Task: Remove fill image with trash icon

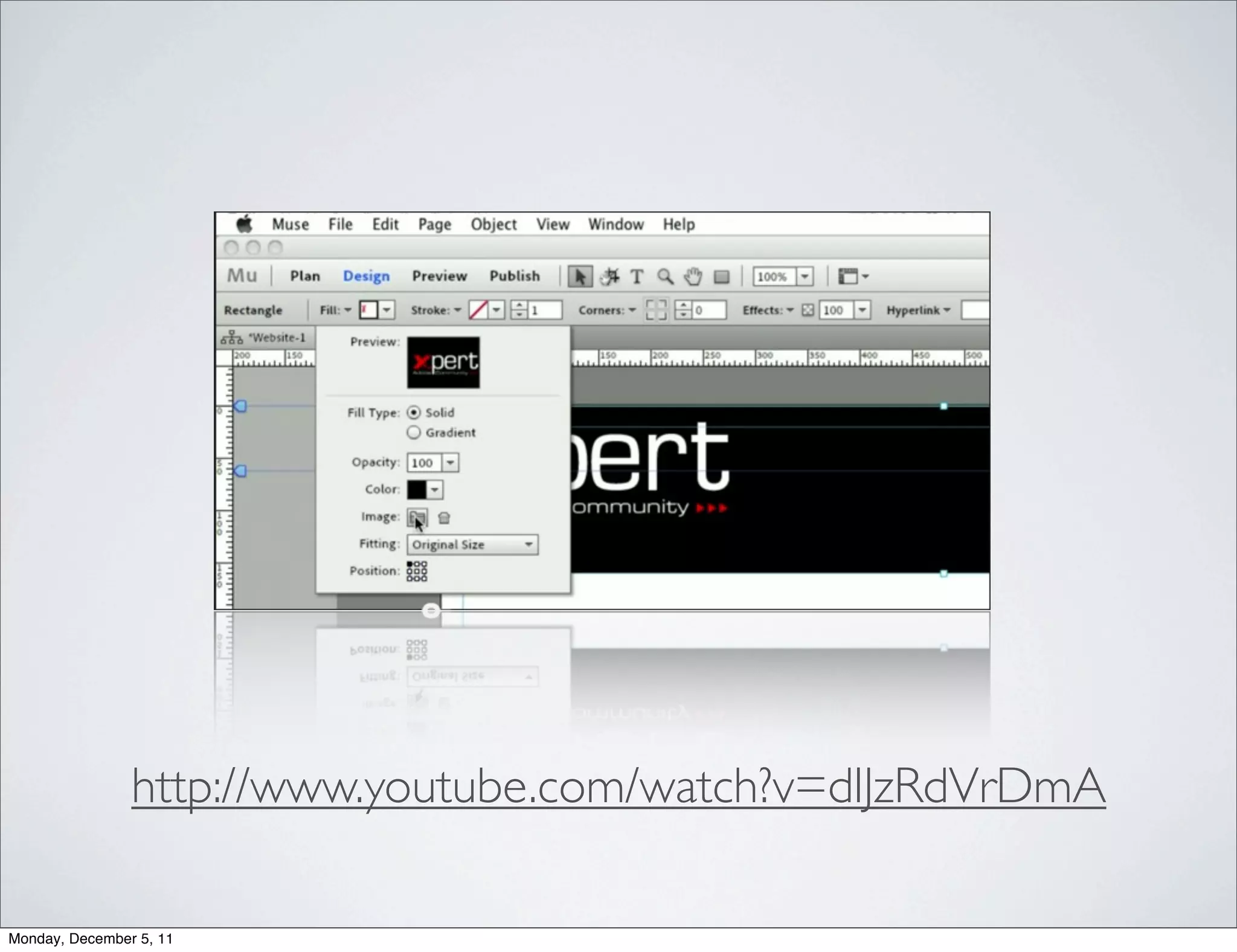Action: [444, 518]
